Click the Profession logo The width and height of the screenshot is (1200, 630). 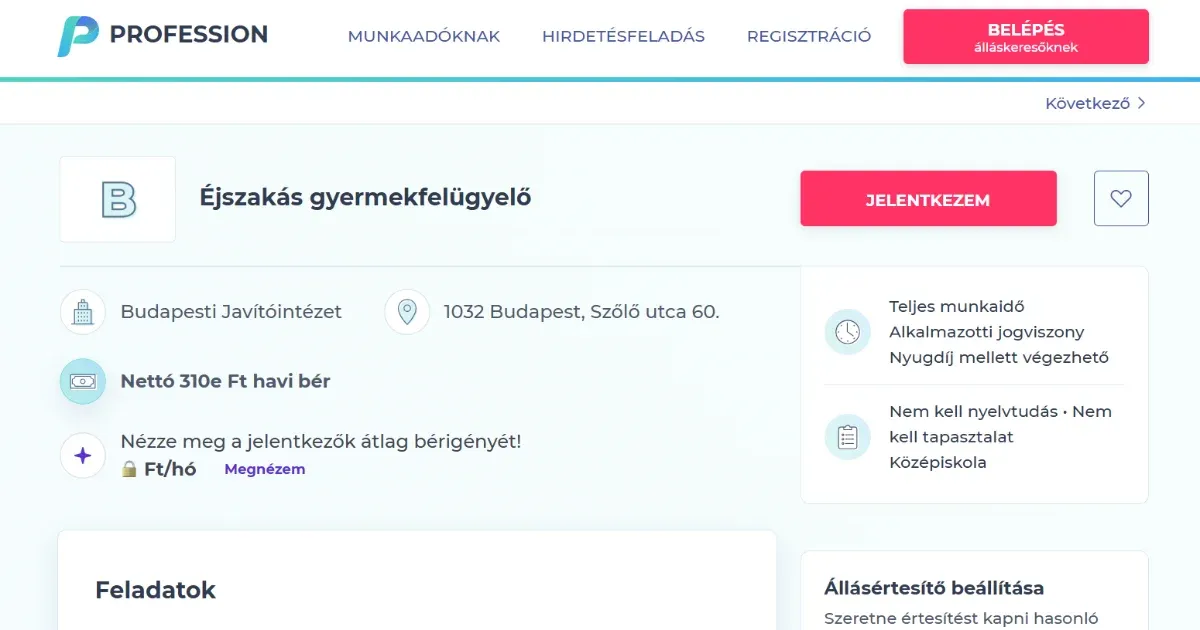[x=162, y=33]
